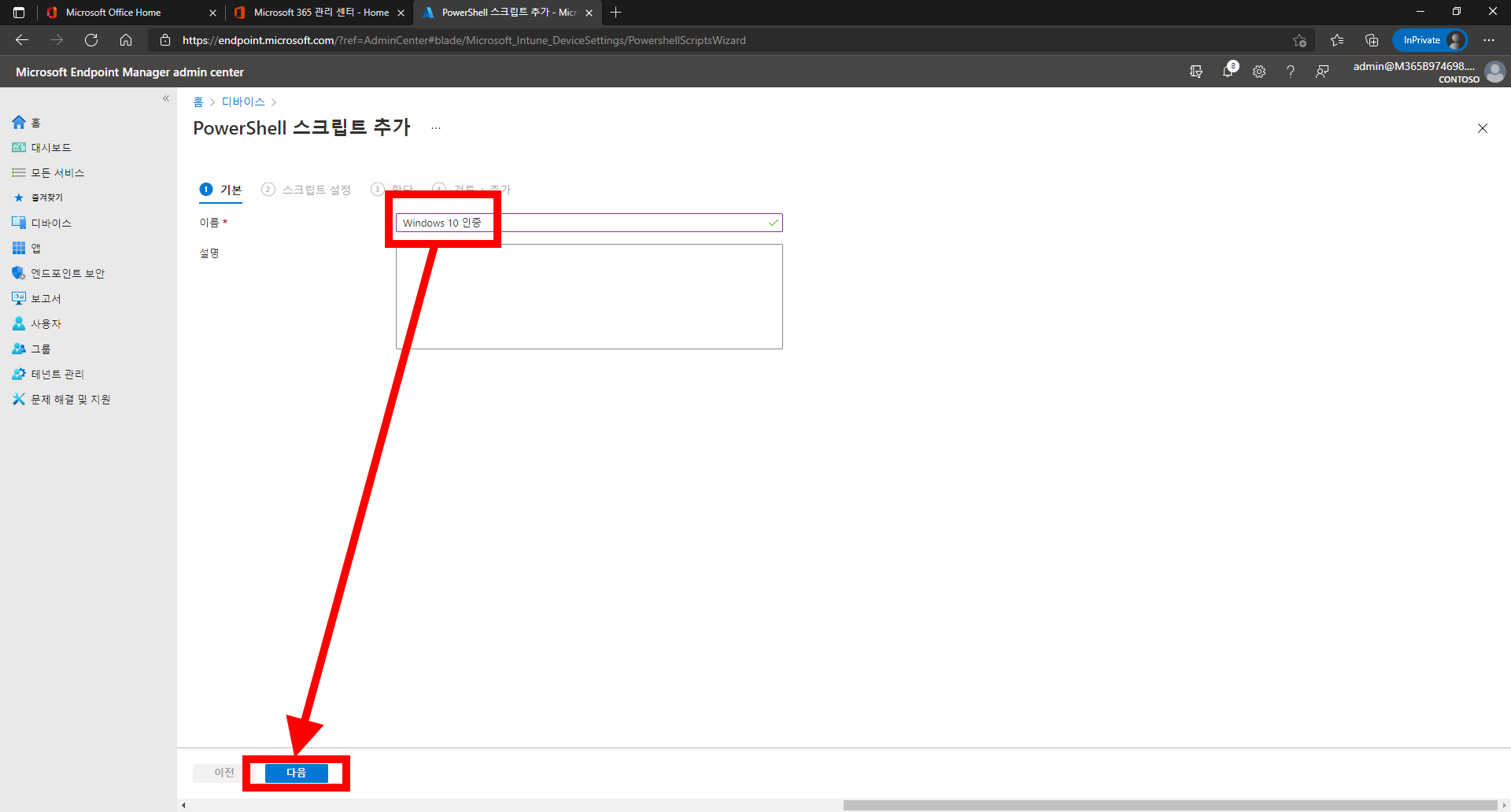Image resolution: width=1511 pixels, height=812 pixels.
Task: Click the Next (다음) button
Action: [x=296, y=773]
